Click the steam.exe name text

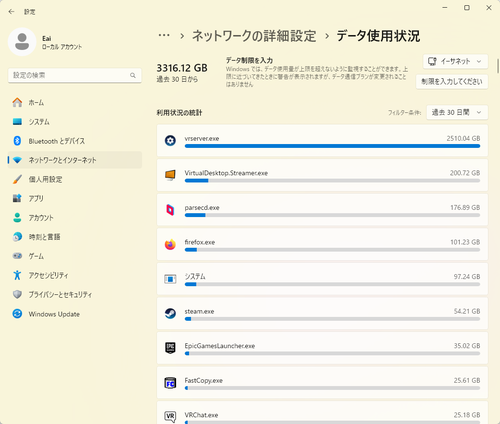[199, 311]
